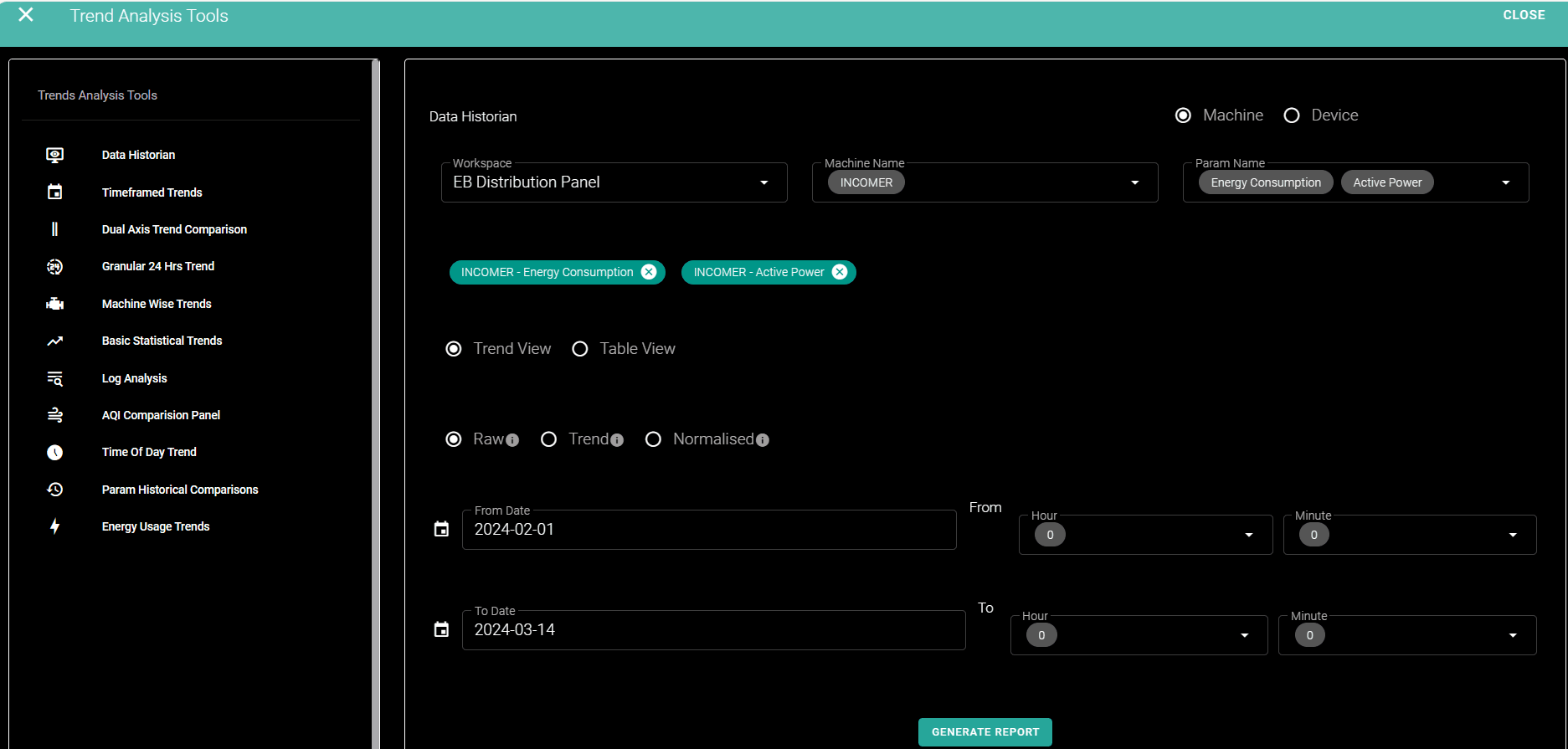The width and height of the screenshot is (1568, 749).
Task: Expand the Param Name dropdown arrow
Action: click(x=1505, y=182)
